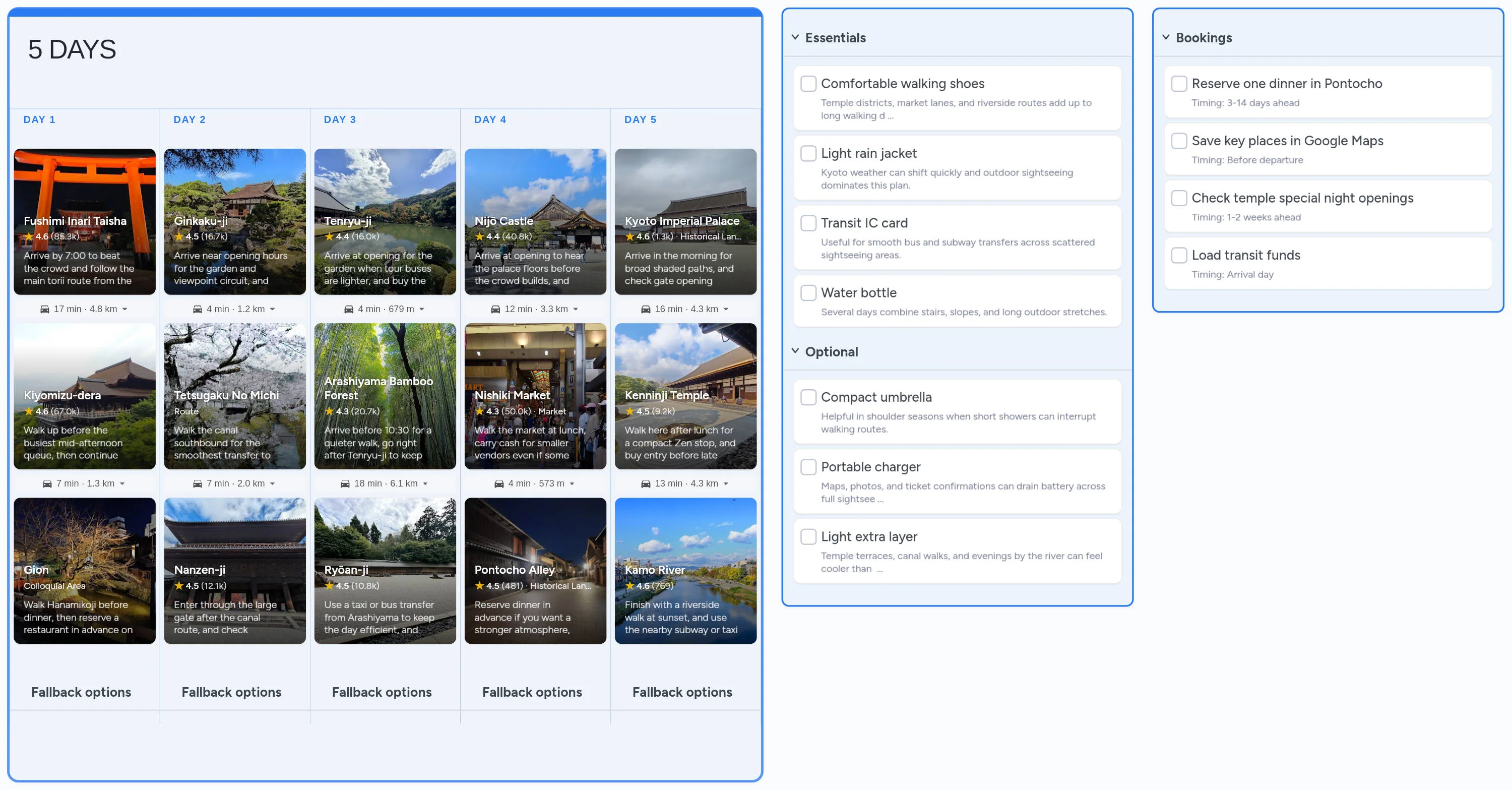Select the DAY 5 column header
Viewport: 1512px width, 790px height.
tap(641, 119)
